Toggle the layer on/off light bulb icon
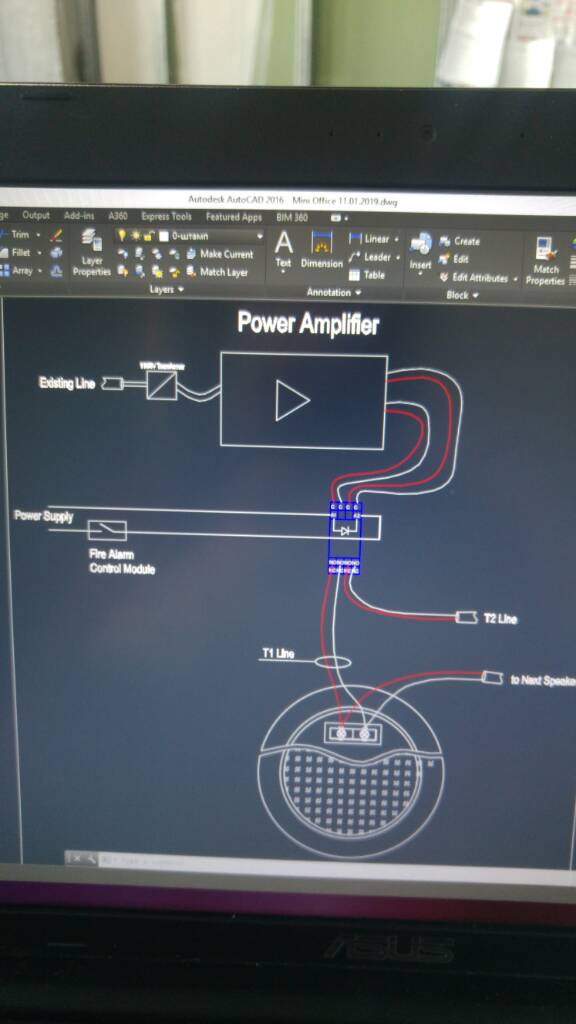576x1024 pixels. click(121, 236)
